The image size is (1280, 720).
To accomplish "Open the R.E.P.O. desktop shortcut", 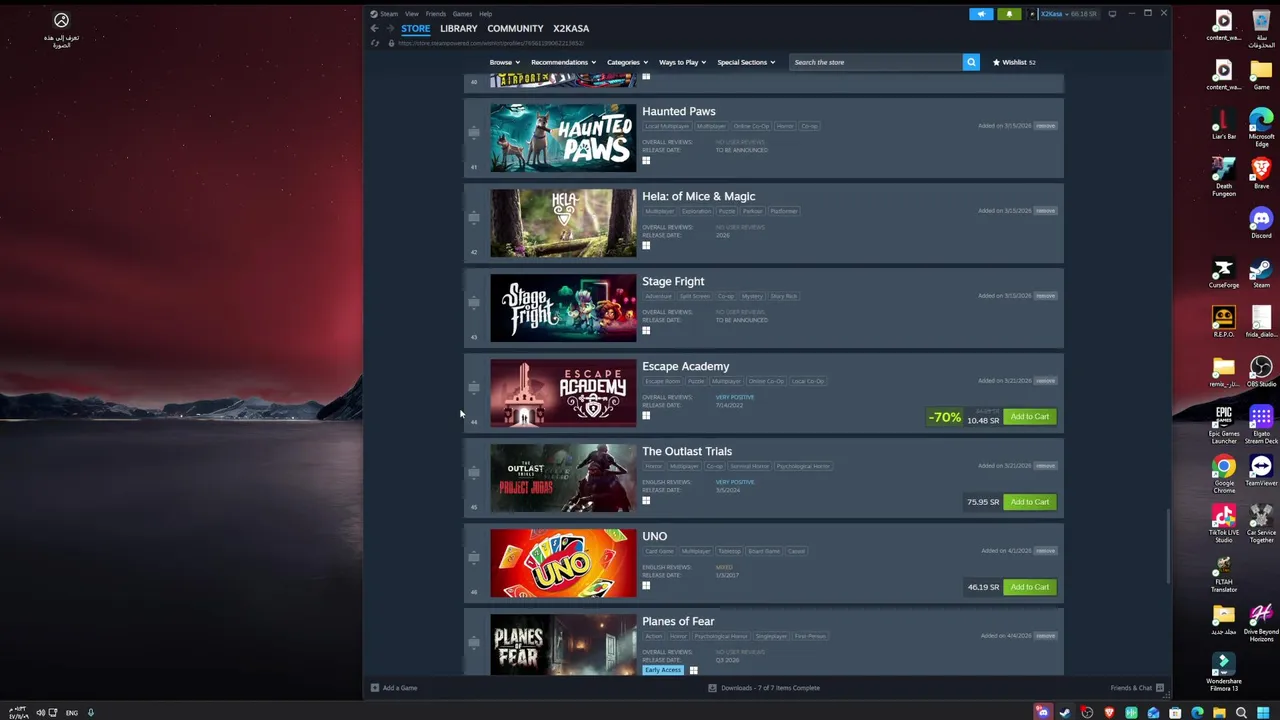I will pos(1224,322).
